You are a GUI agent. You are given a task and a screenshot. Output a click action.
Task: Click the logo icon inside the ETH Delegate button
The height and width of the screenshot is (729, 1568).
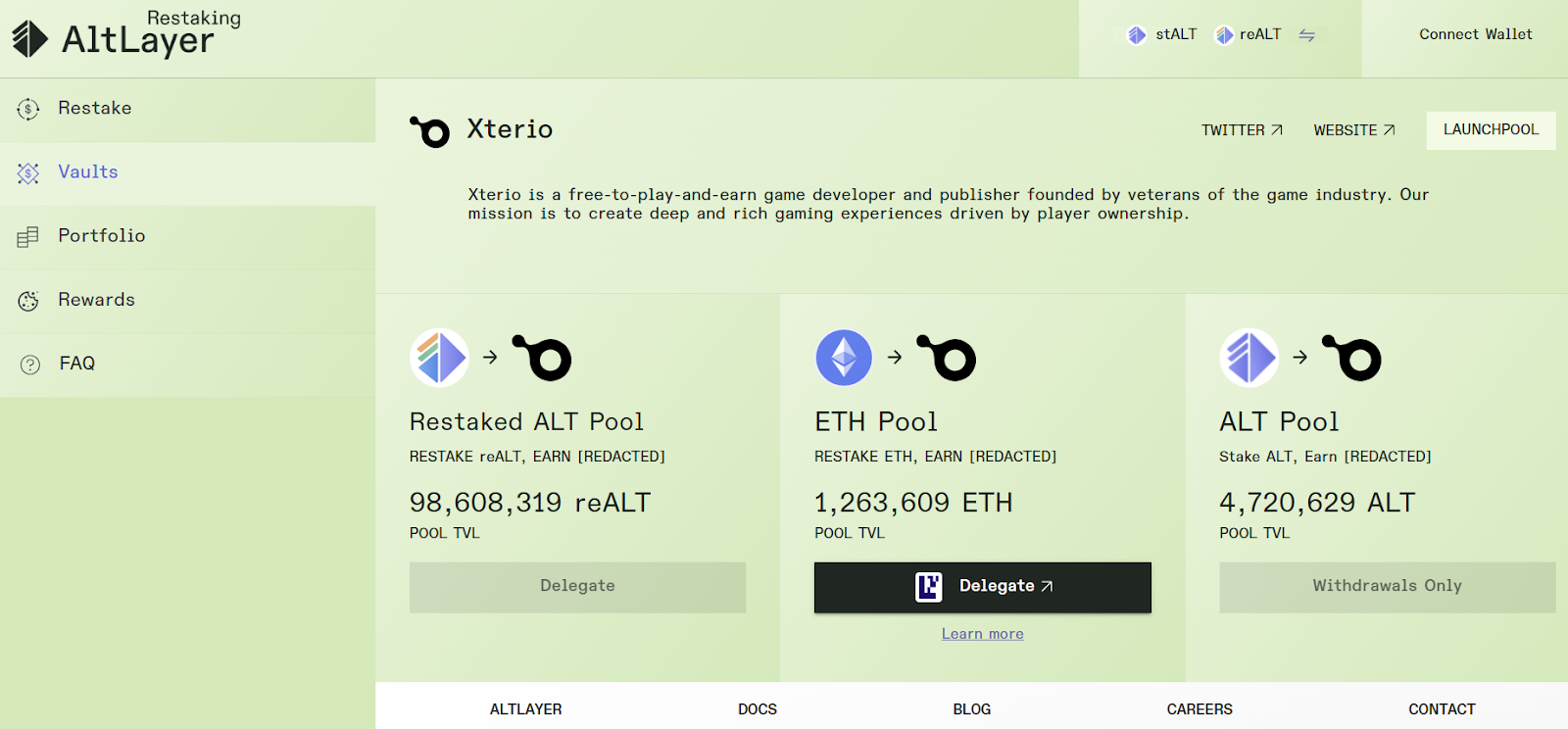pyautogui.click(x=928, y=587)
